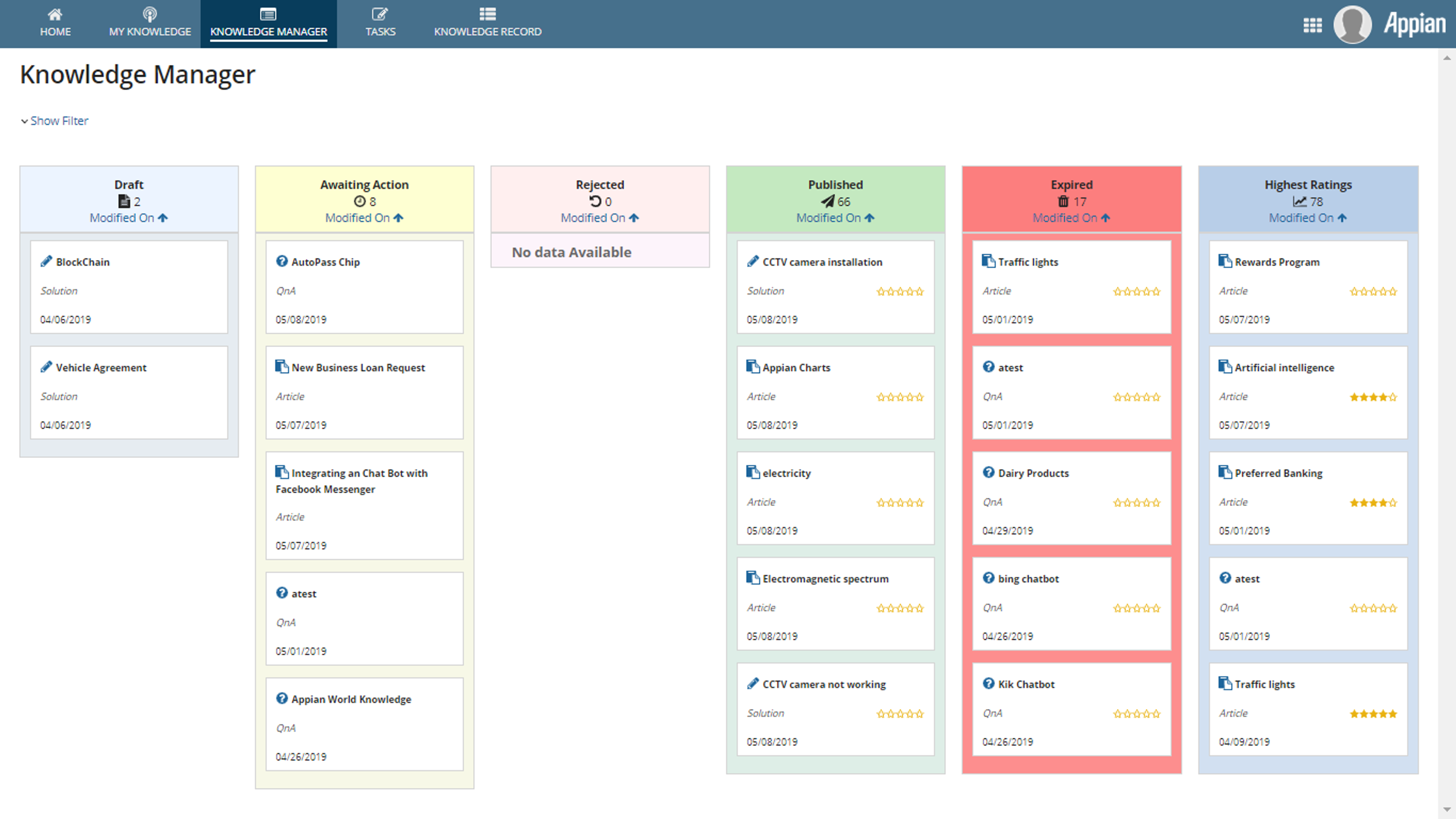
Task: Click the page scrollbar down arrow
Action: (x=1447, y=810)
